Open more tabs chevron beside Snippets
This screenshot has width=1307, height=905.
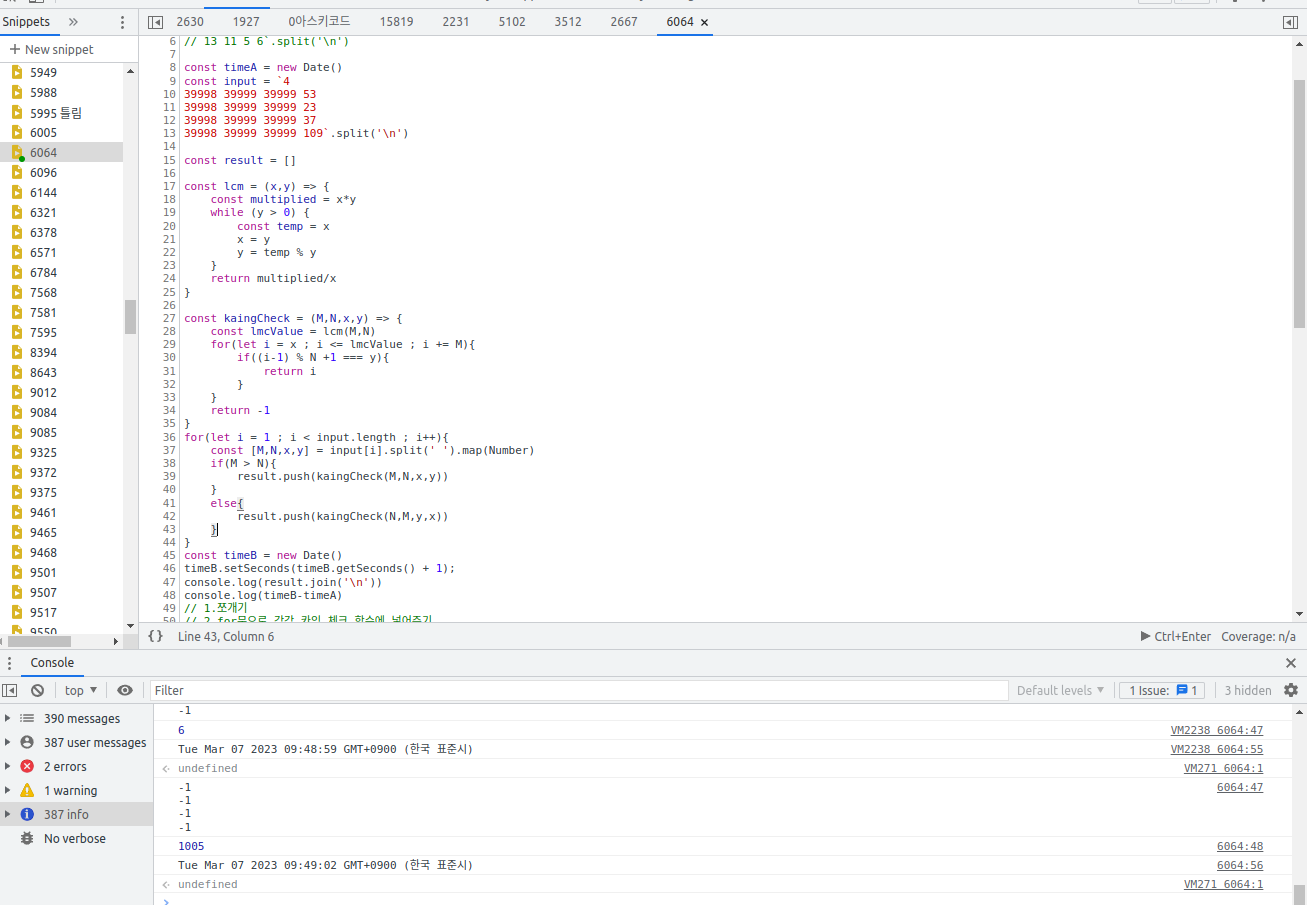click(73, 22)
